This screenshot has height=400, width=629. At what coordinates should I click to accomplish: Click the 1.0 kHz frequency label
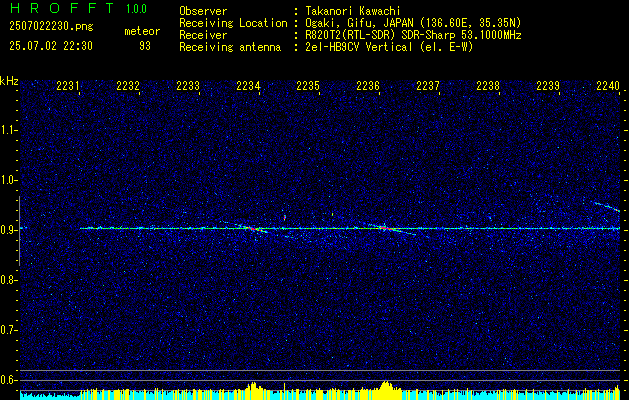pos(9,180)
